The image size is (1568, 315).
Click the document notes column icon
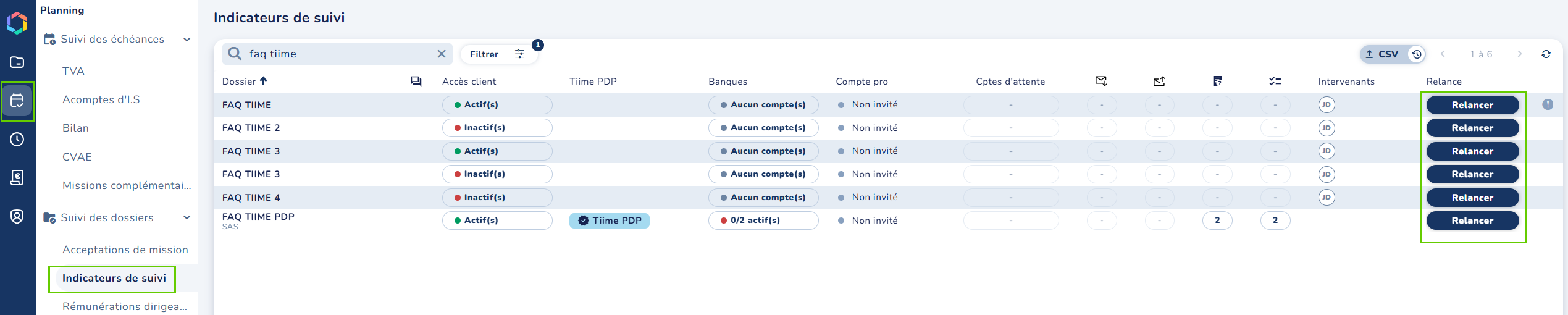[1217, 81]
